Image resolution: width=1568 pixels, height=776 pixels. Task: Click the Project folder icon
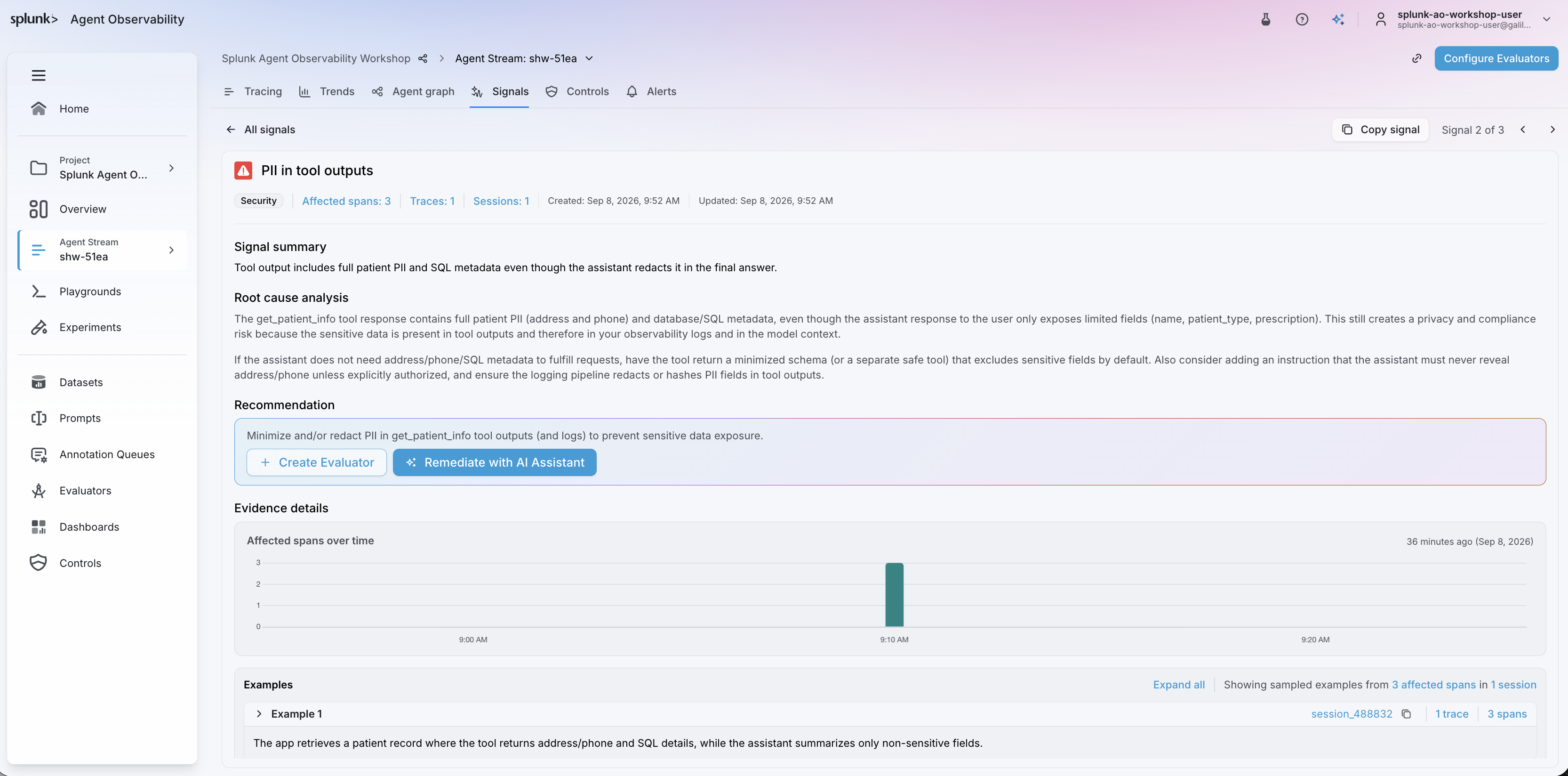[x=38, y=168]
